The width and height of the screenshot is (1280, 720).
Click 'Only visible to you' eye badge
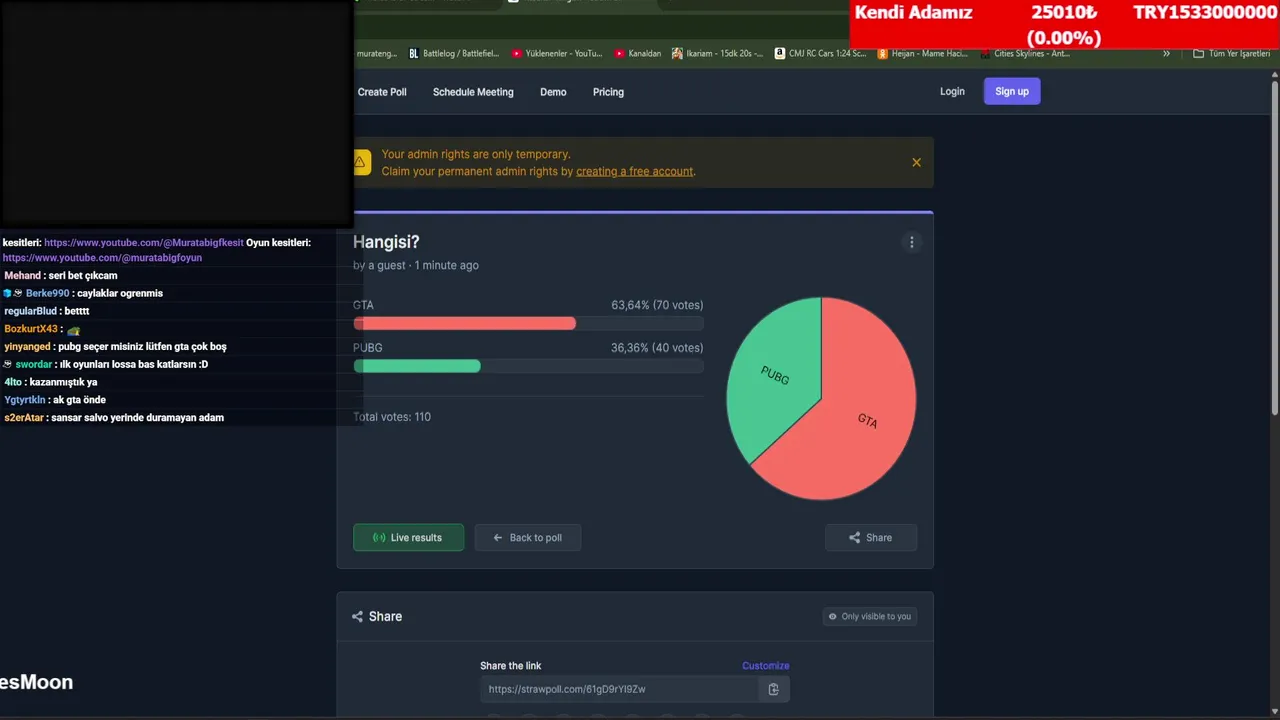[870, 617]
